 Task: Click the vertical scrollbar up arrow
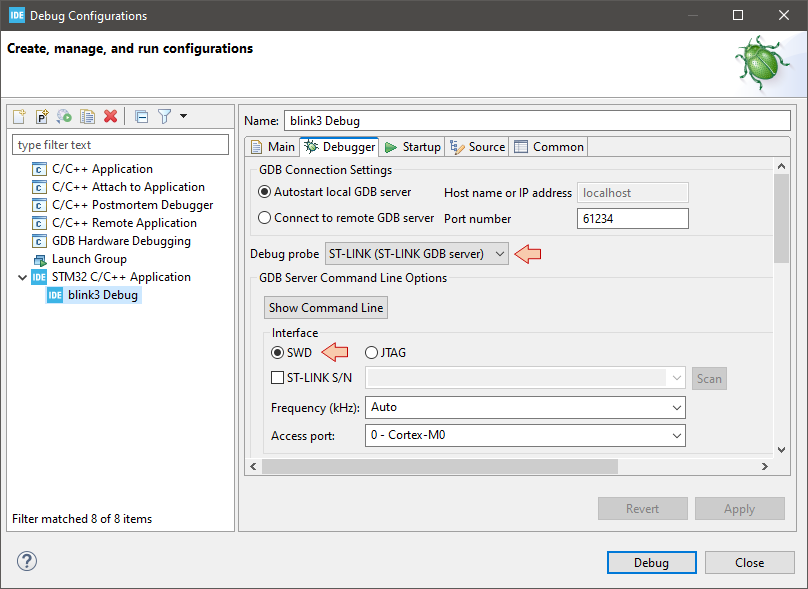(781, 166)
